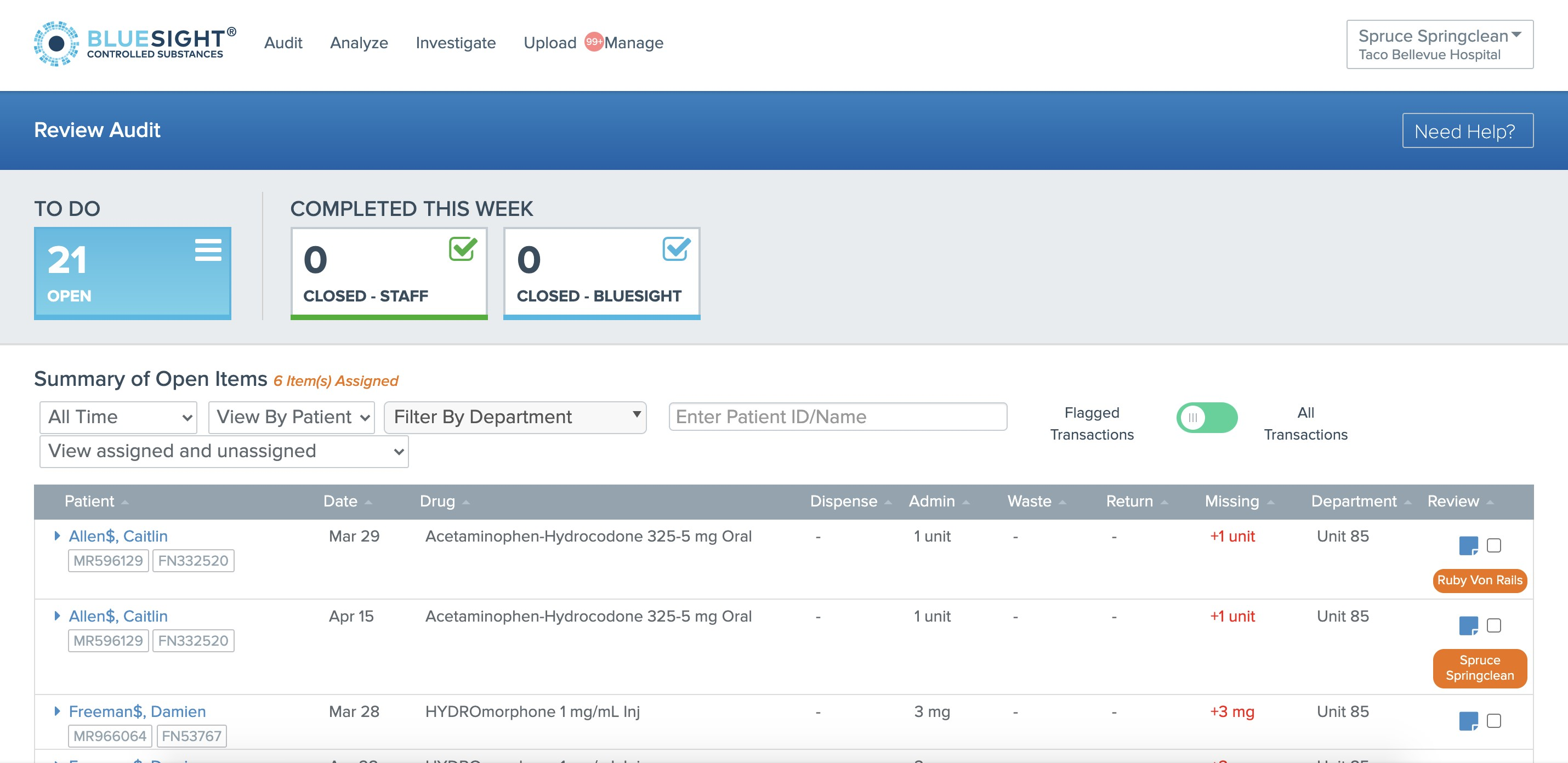Image resolution: width=1568 pixels, height=763 pixels.
Task: Click the hamburger list icon on Open card
Action: pyautogui.click(x=208, y=250)
